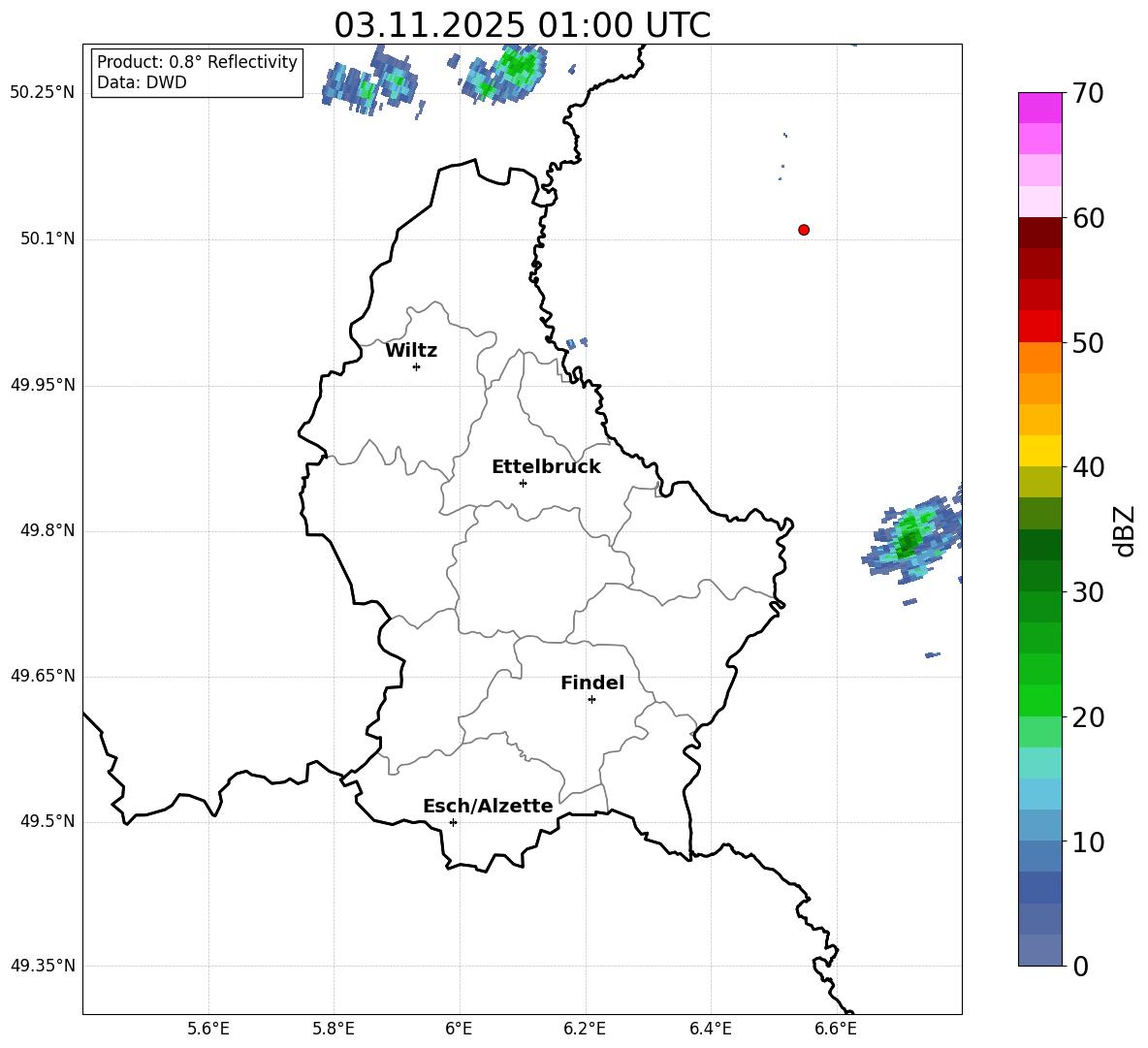Click the 6°E longitude label

pos(459,1029)
